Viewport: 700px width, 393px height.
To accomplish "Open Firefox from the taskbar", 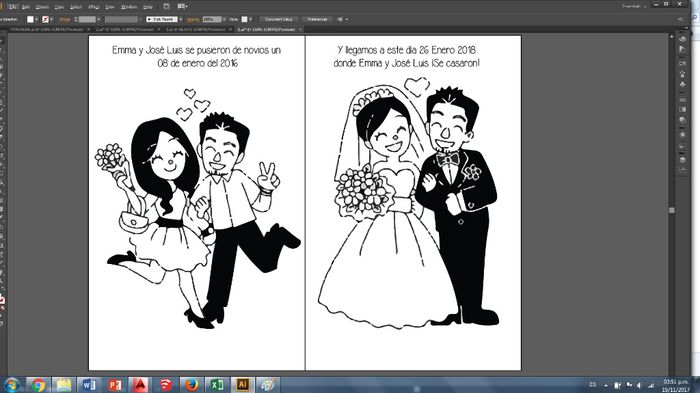I will pyautogui.click(x=192, y=385).
